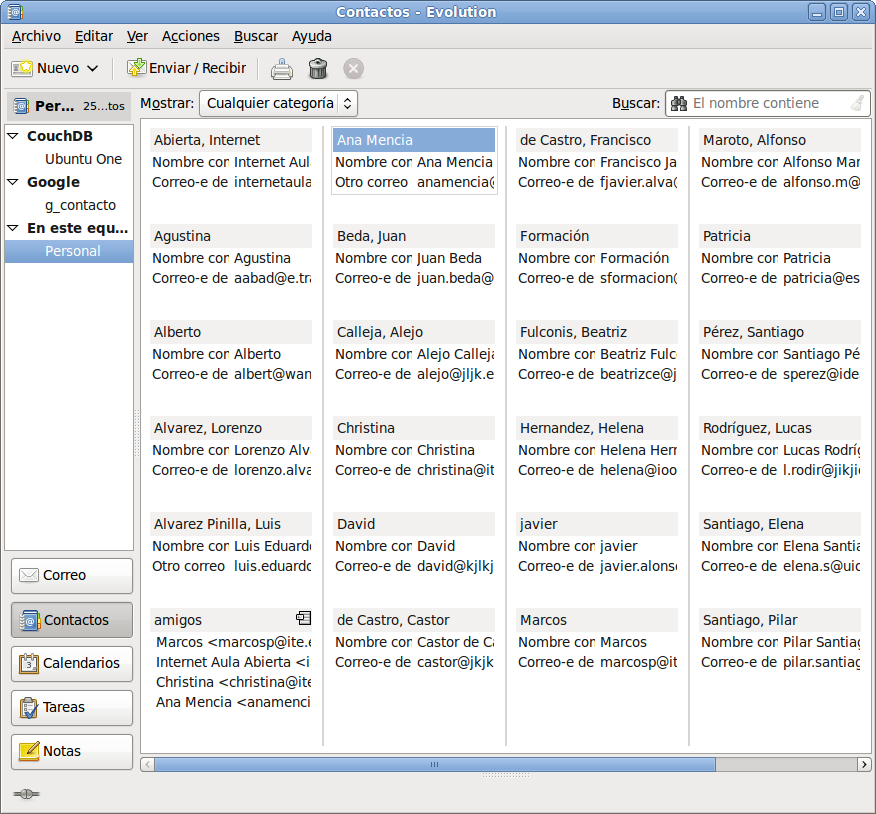Select the Pérez, Santiago contact

click(780, 332)
